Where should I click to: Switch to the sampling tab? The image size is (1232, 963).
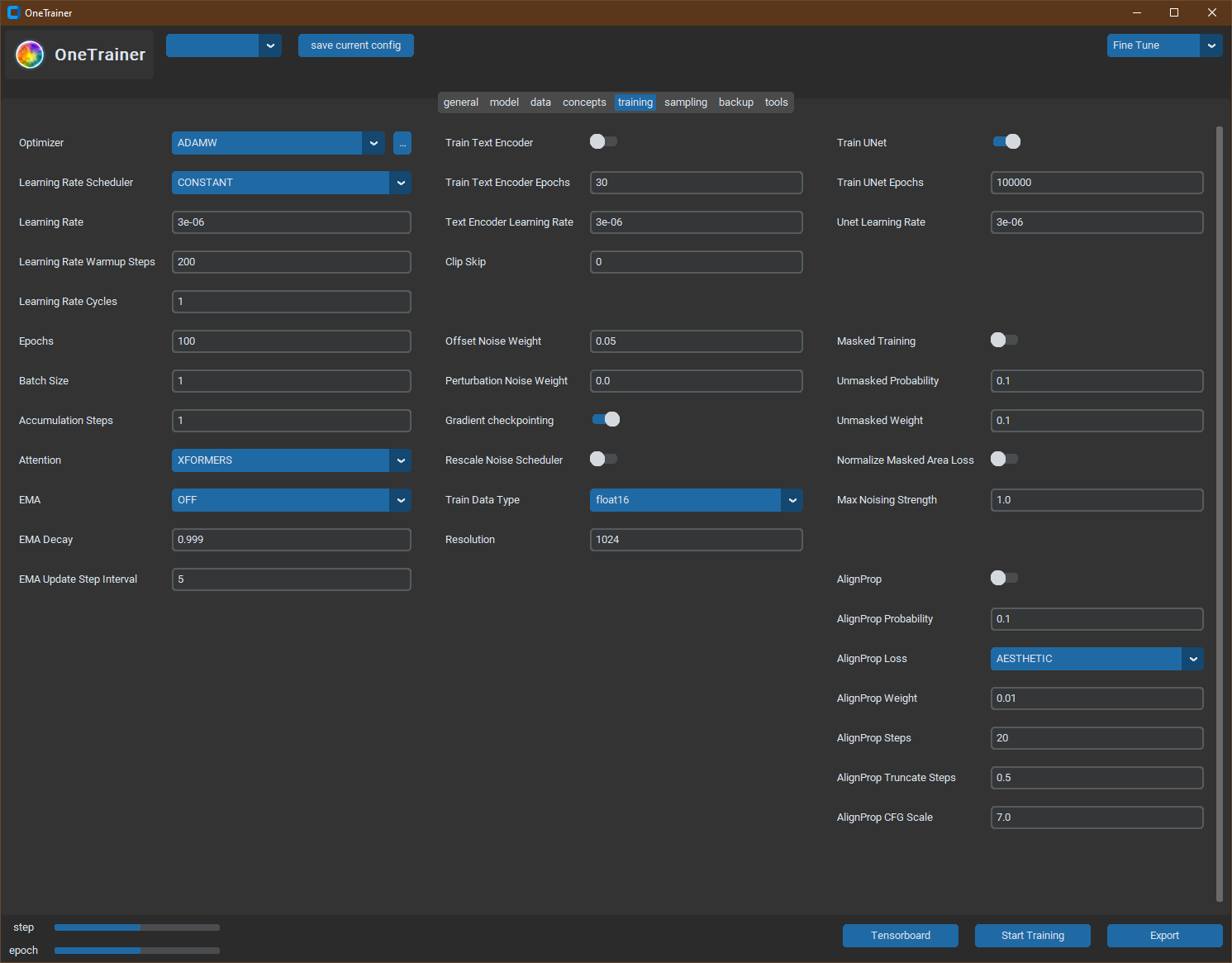[685, 102]
